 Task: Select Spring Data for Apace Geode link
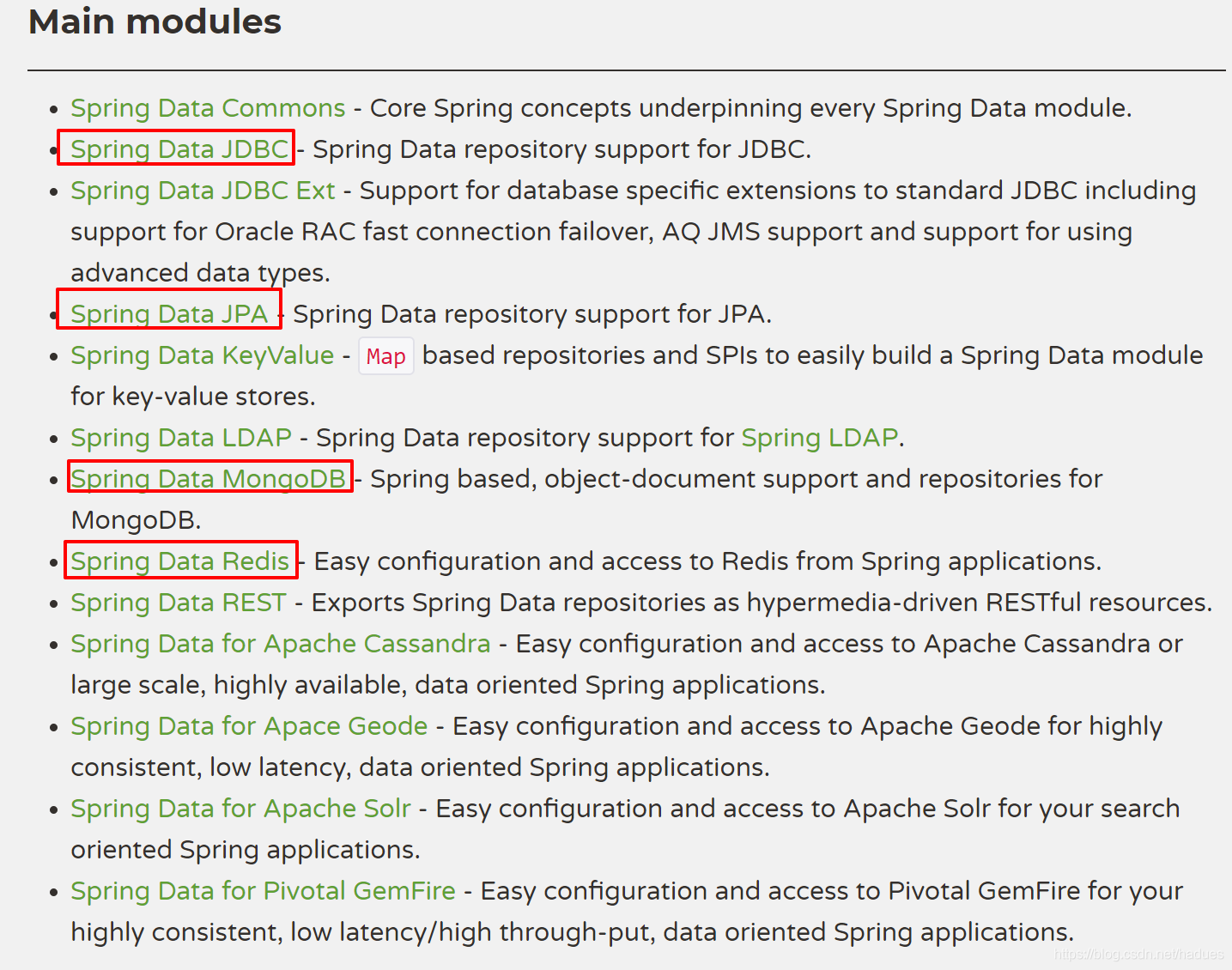(248, 725)
